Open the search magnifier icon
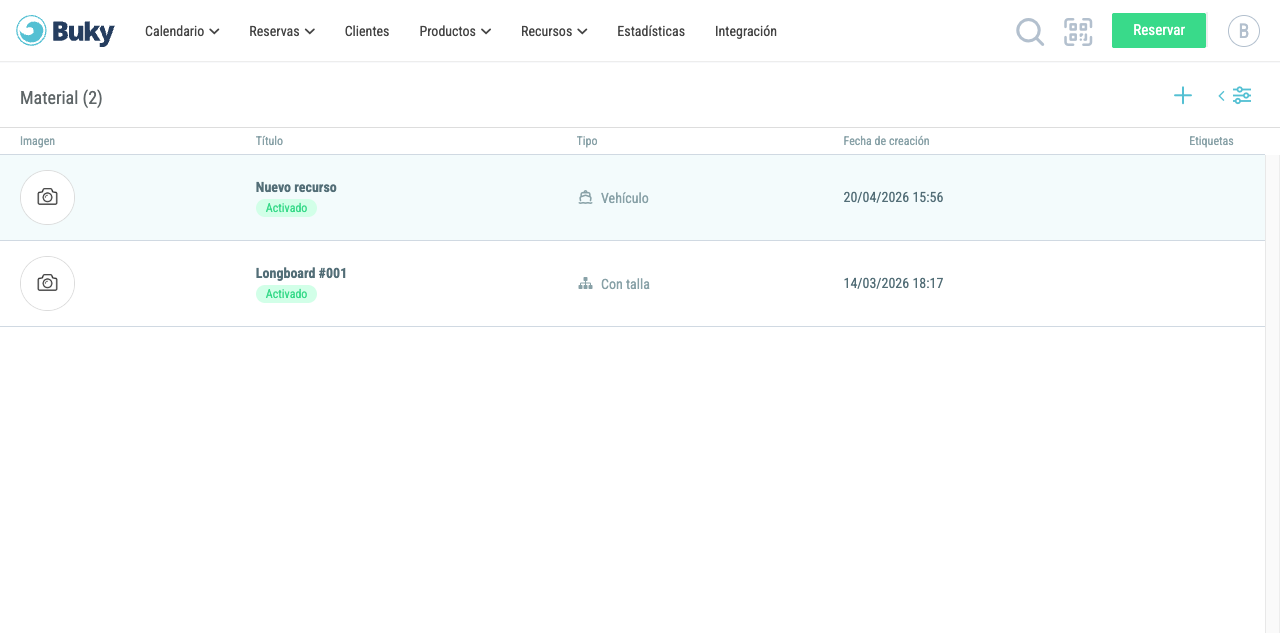This screenshot has width=1280, height=633. 1030,32
